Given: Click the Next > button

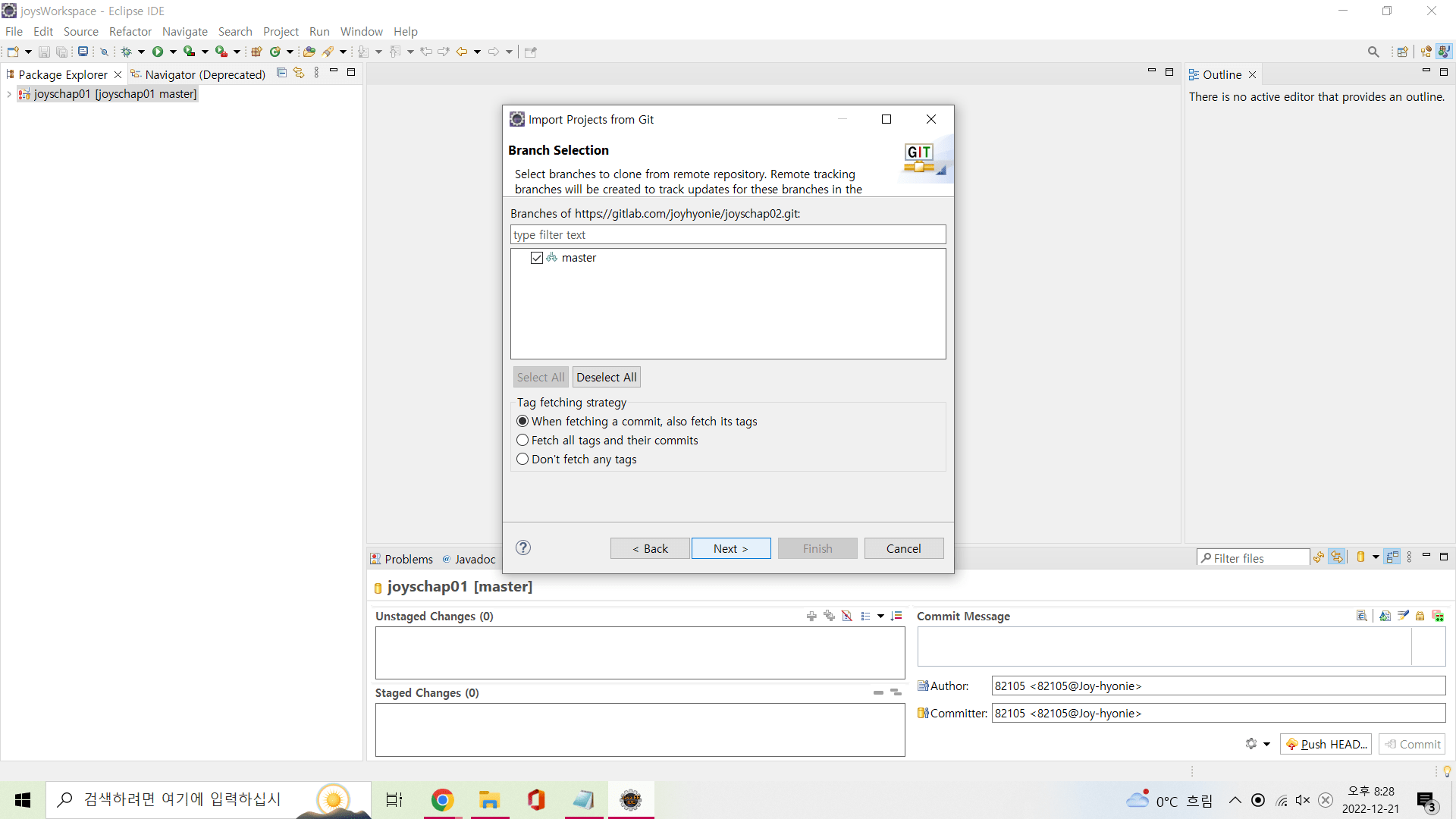Looking at the screenshot, I should [730, 548].
